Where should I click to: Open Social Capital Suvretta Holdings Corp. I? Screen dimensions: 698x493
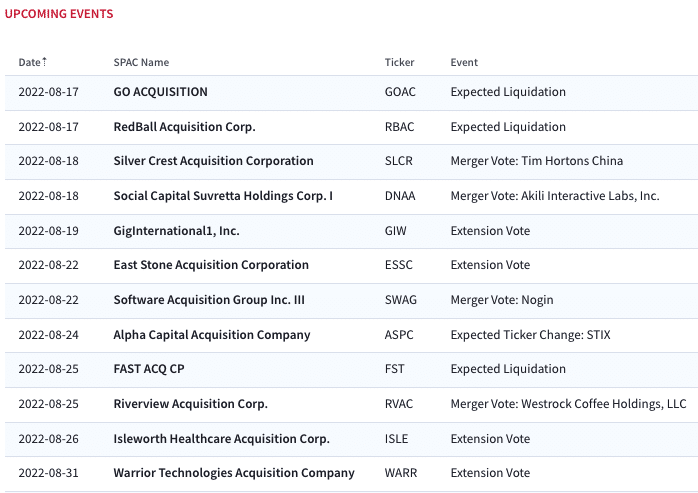[223, 196]
